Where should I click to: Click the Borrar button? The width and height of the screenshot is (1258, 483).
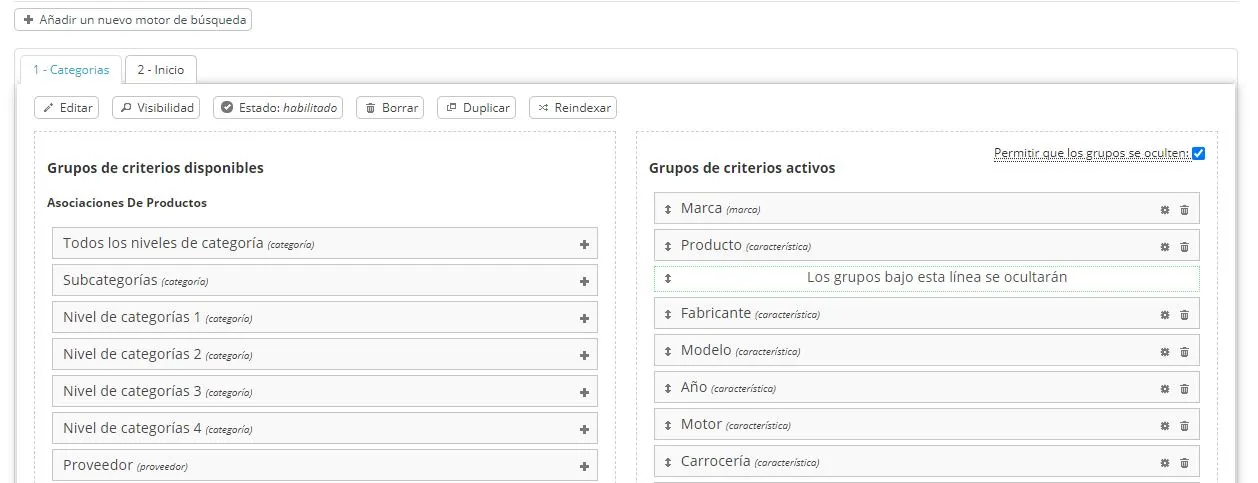tap(390, 108)
